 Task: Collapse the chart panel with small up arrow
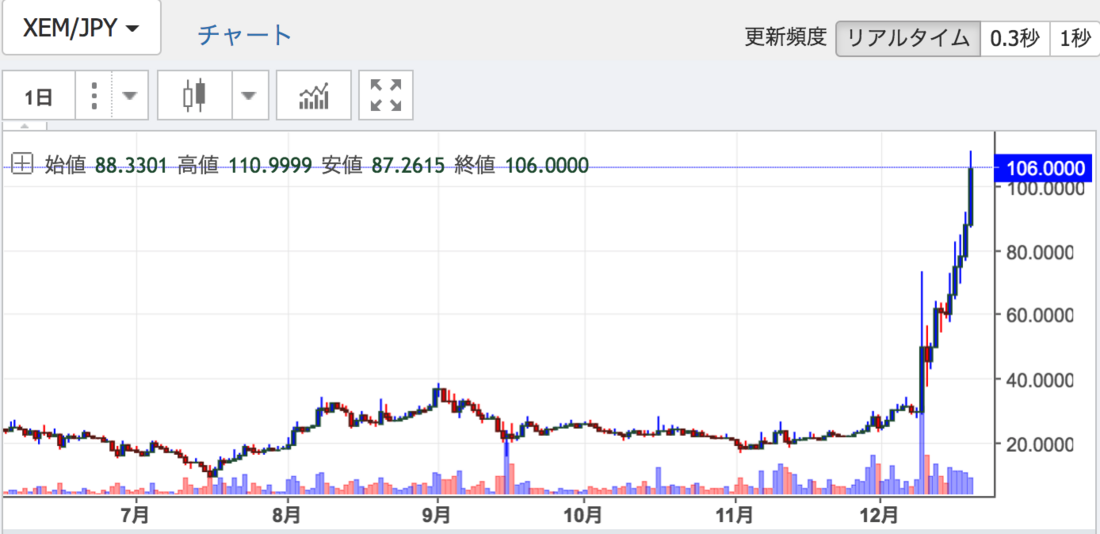(25, 126)
